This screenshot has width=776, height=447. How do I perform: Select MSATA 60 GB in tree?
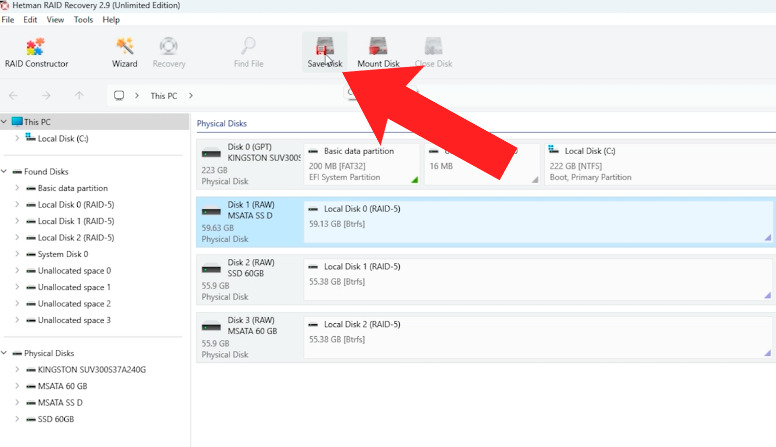[62, 386]
